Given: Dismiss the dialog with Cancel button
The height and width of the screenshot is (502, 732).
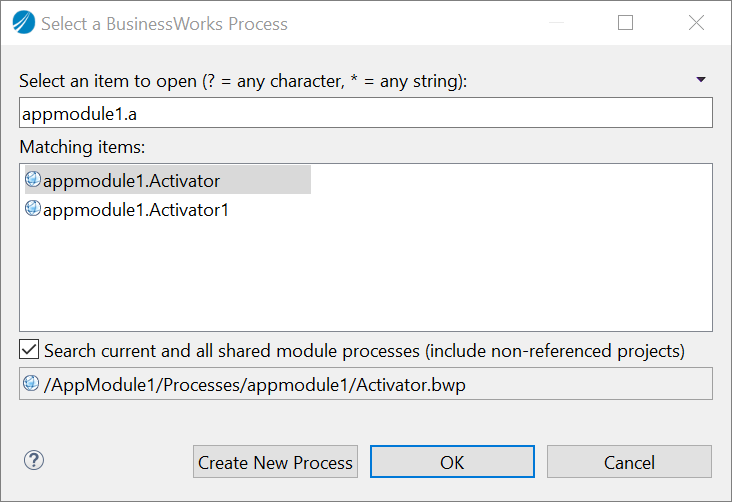Looking at the screenshot, I should pos(629,462).
